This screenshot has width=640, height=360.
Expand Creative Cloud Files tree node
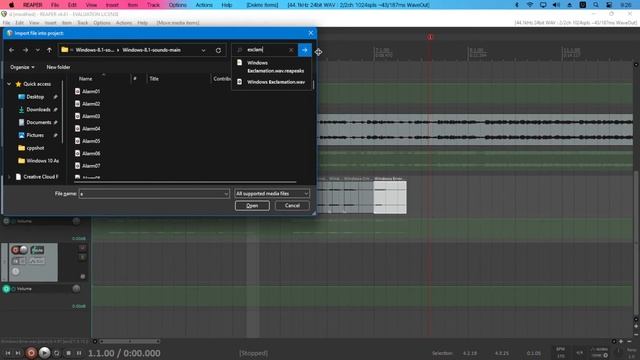tap(9, 177)
